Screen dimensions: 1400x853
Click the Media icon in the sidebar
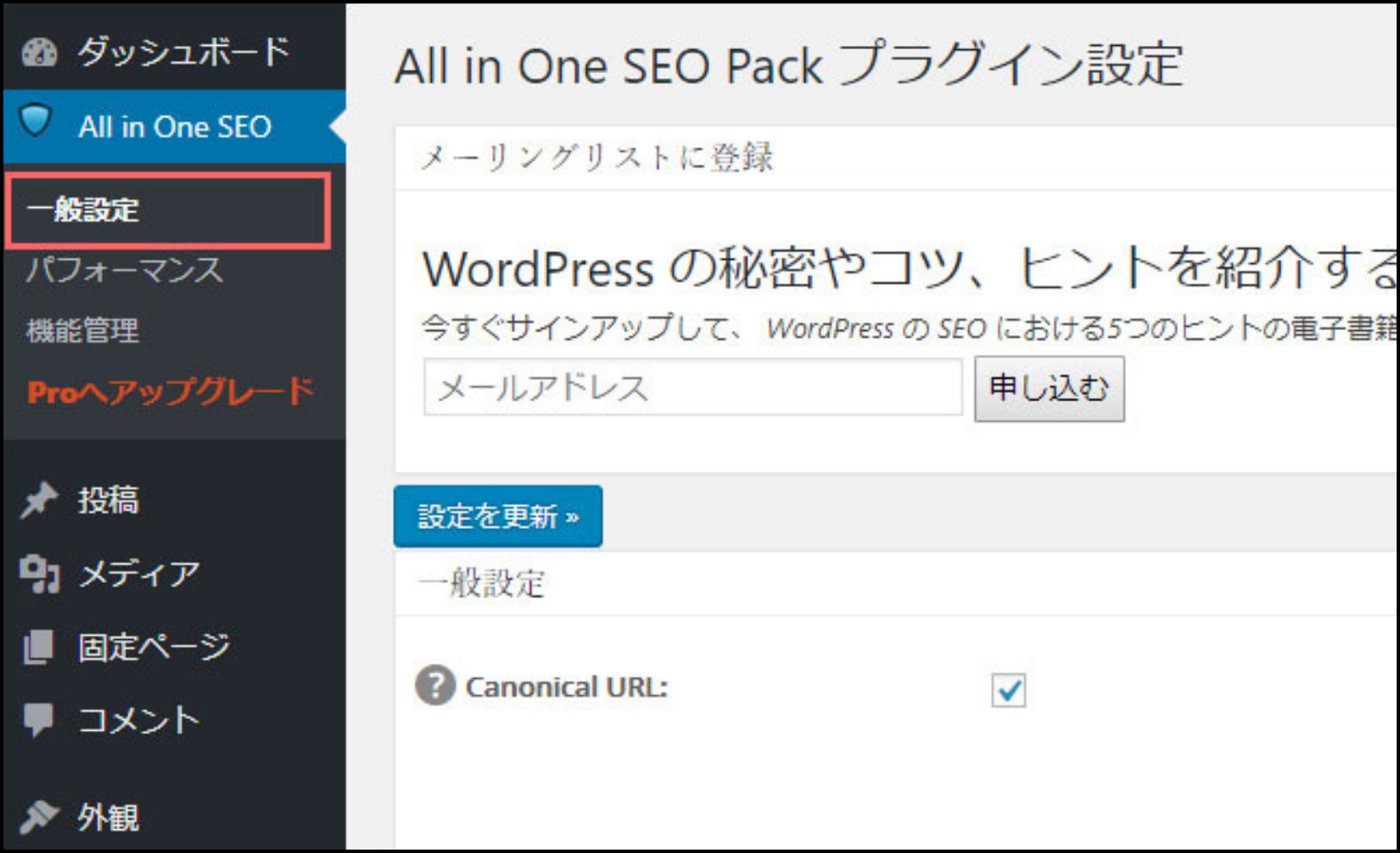(x=39, y=574)
